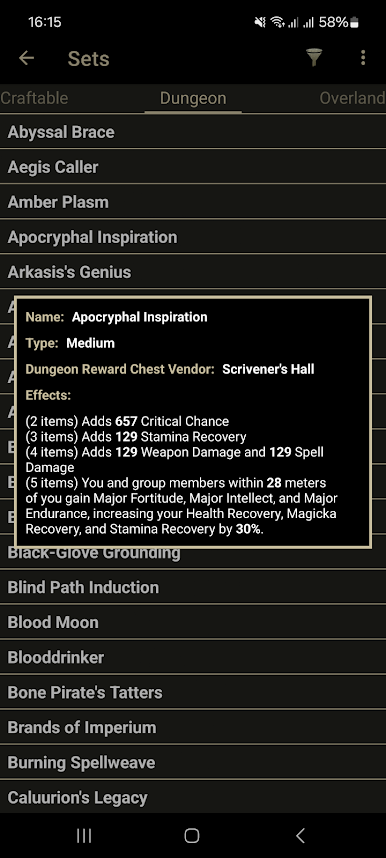
Task: Tap Android back navigation chevron
Action: tap(299, 835)
